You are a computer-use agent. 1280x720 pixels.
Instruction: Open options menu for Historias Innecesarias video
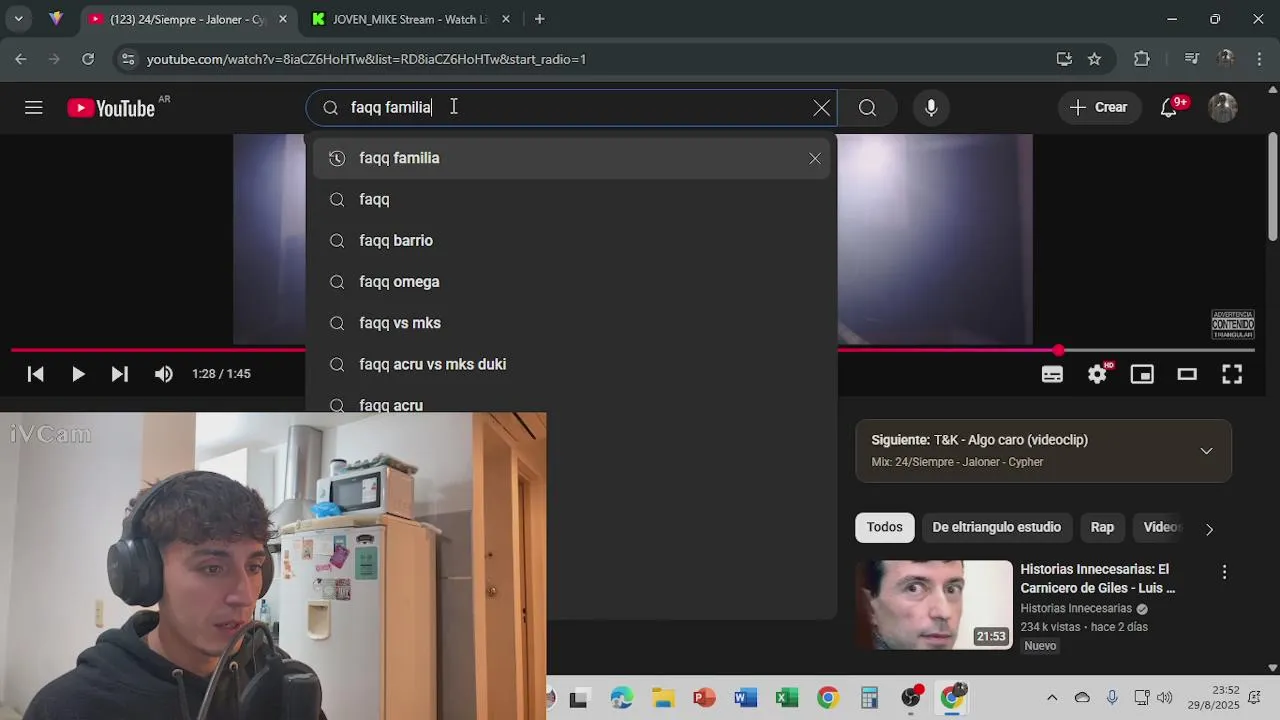pyautogui.click(x=1224, y=572)
